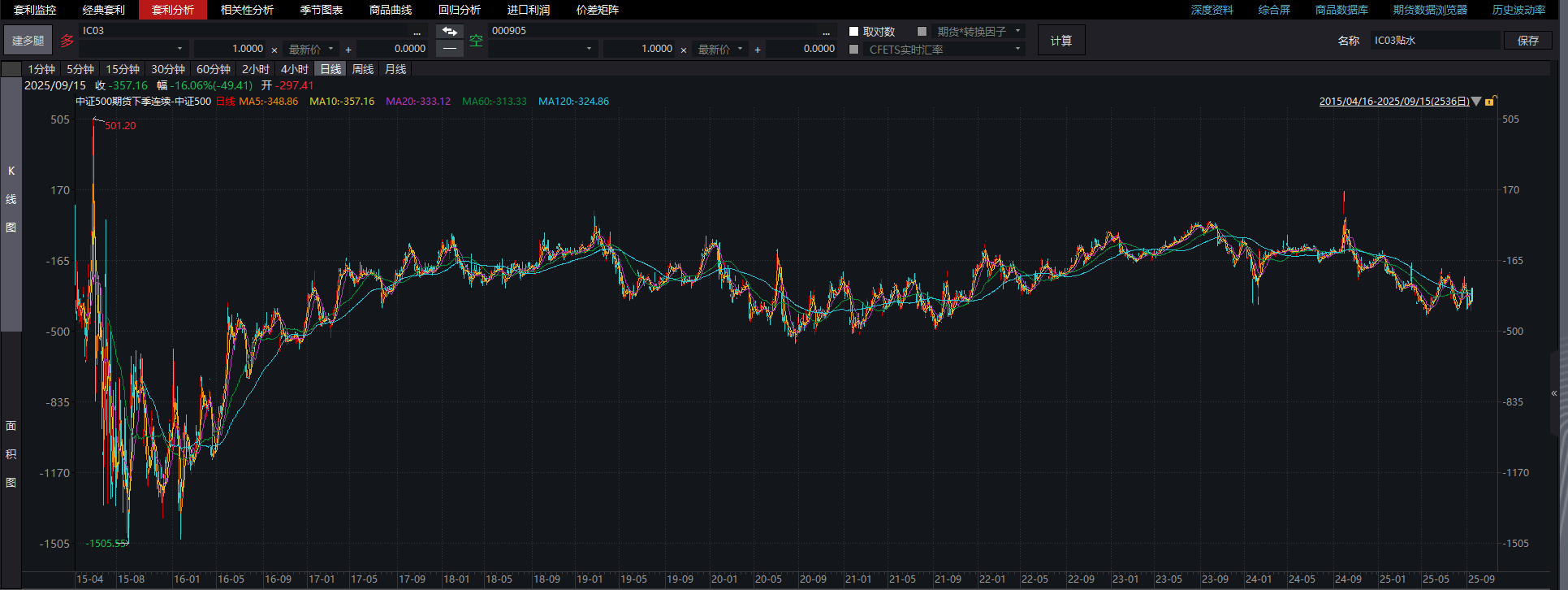Open the 回归分析 tab
This screenshot has width=1568, height=590.
[460, 10]
